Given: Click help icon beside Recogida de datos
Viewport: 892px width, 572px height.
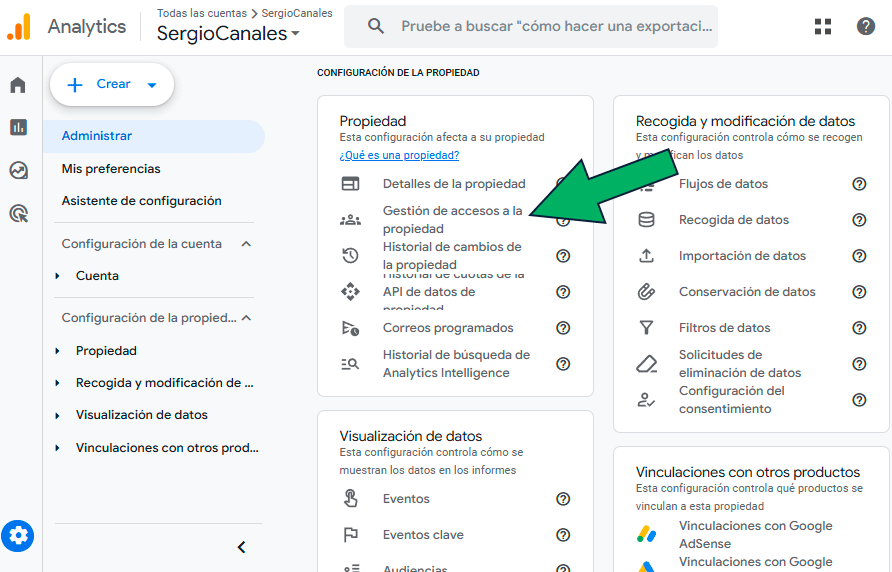Looking at the screenshot, I should tap(859, 220).
